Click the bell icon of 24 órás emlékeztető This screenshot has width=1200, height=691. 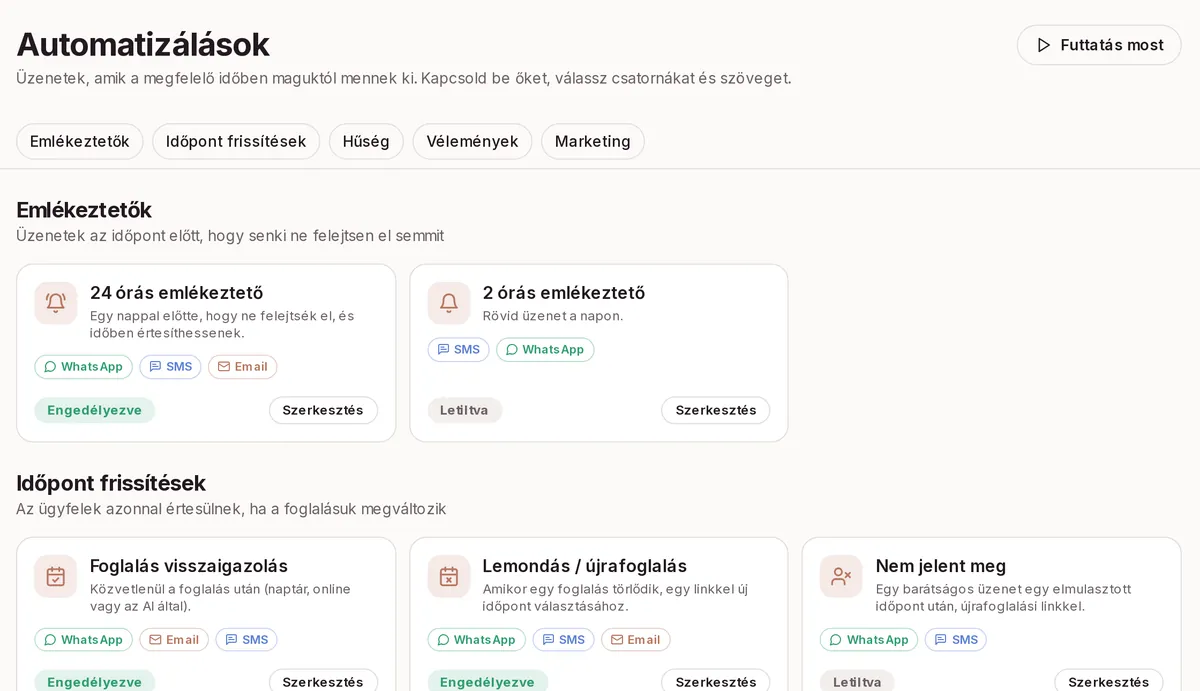point(56,303)
